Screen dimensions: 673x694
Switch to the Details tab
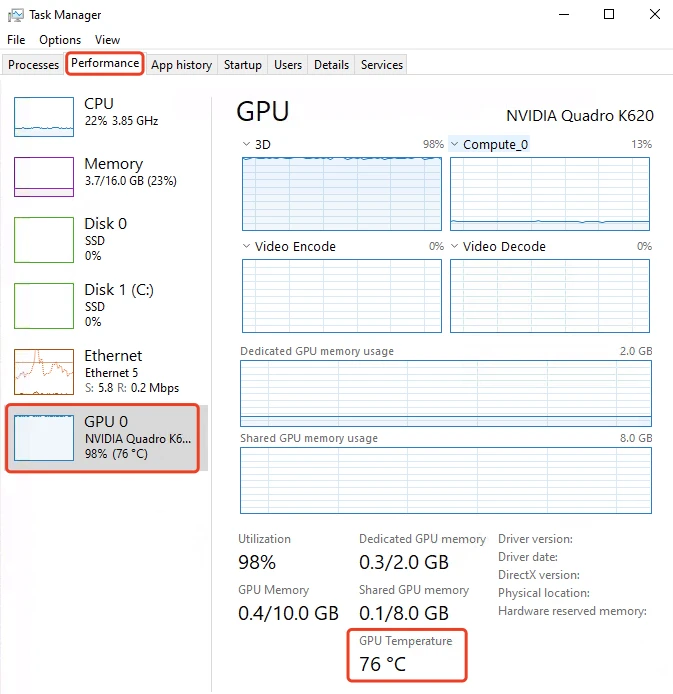tap(331, 65)
